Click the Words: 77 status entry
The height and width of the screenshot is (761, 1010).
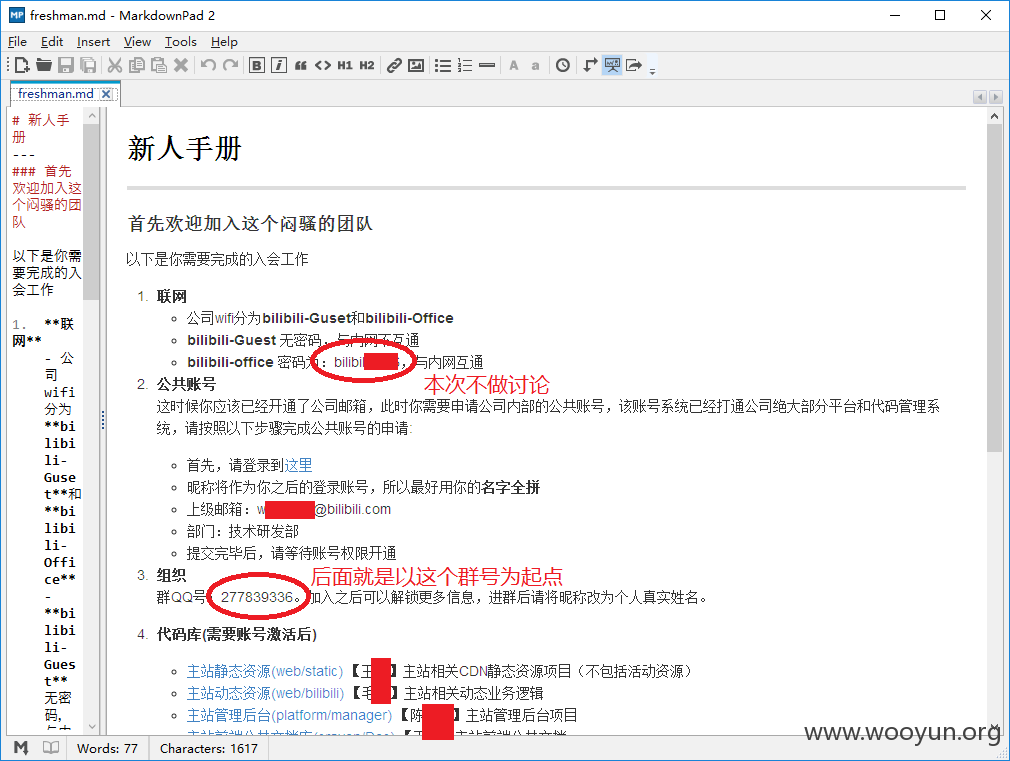(107, 748)
